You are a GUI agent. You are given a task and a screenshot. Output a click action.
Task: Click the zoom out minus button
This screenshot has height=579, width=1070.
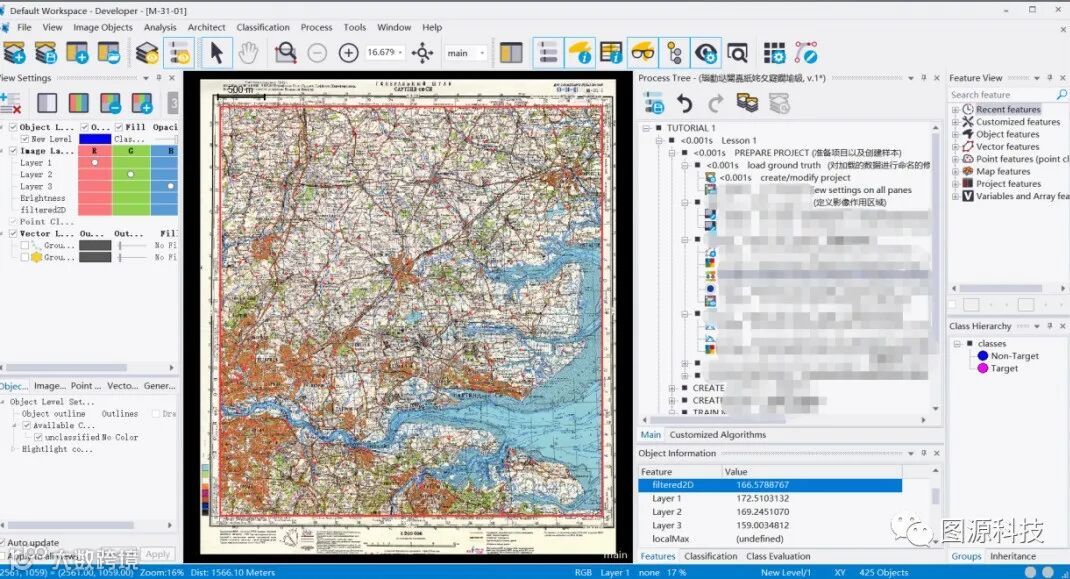point(317,53)
